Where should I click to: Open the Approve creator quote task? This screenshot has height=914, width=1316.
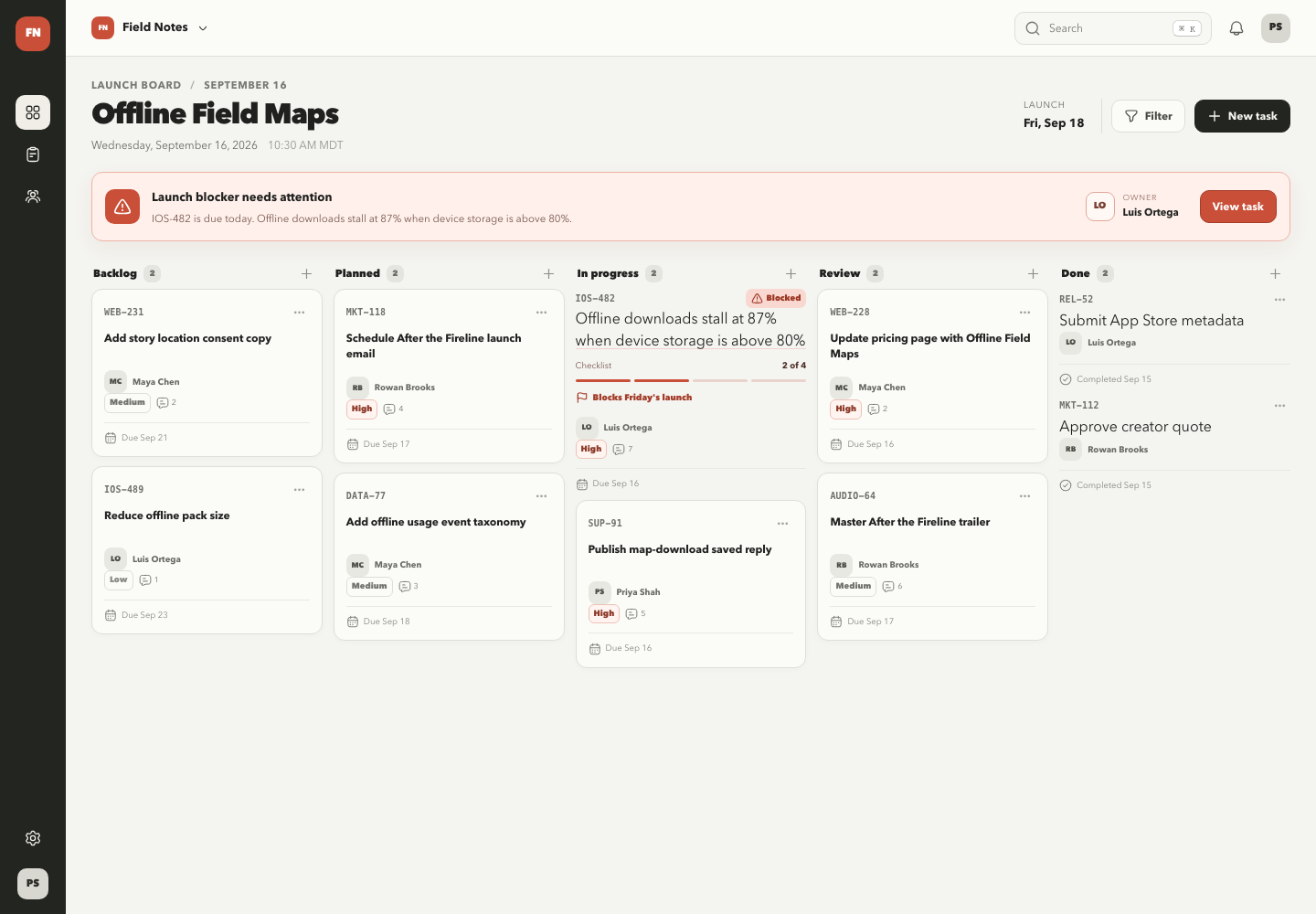1135,427
